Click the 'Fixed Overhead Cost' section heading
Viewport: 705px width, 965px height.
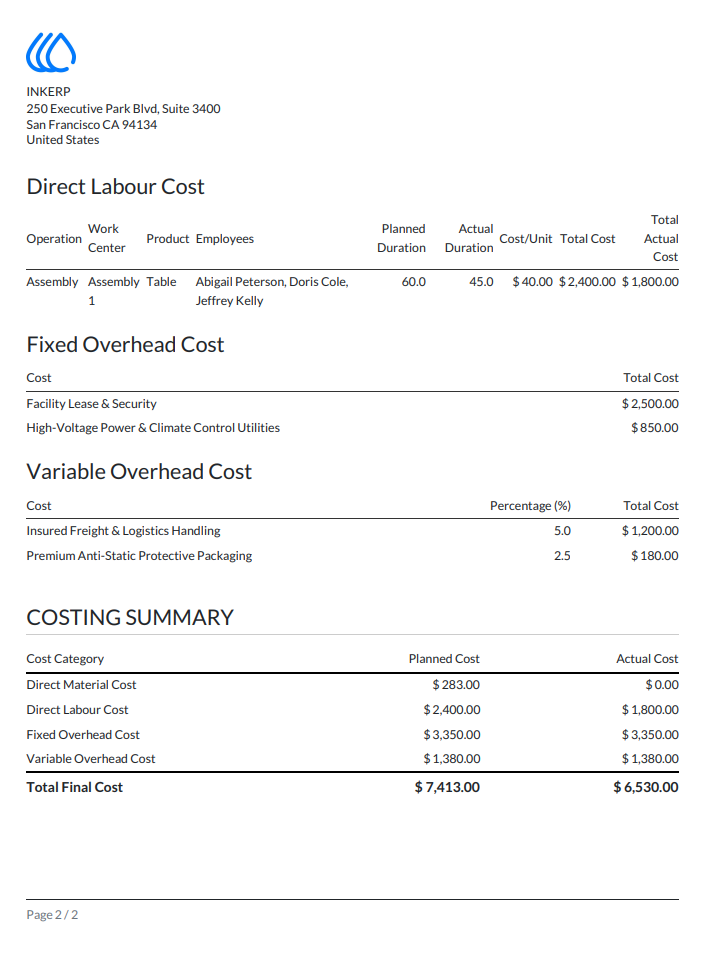click(125, 345)
